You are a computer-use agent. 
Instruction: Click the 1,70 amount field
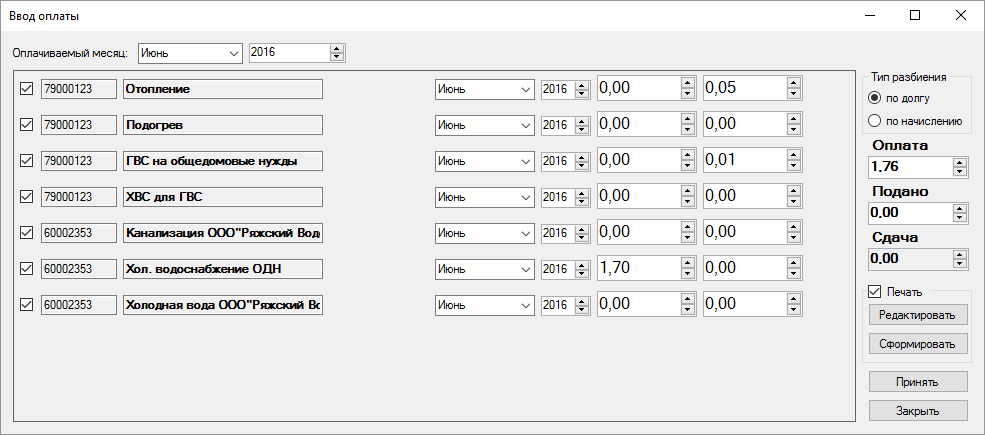tap(636, 268)
